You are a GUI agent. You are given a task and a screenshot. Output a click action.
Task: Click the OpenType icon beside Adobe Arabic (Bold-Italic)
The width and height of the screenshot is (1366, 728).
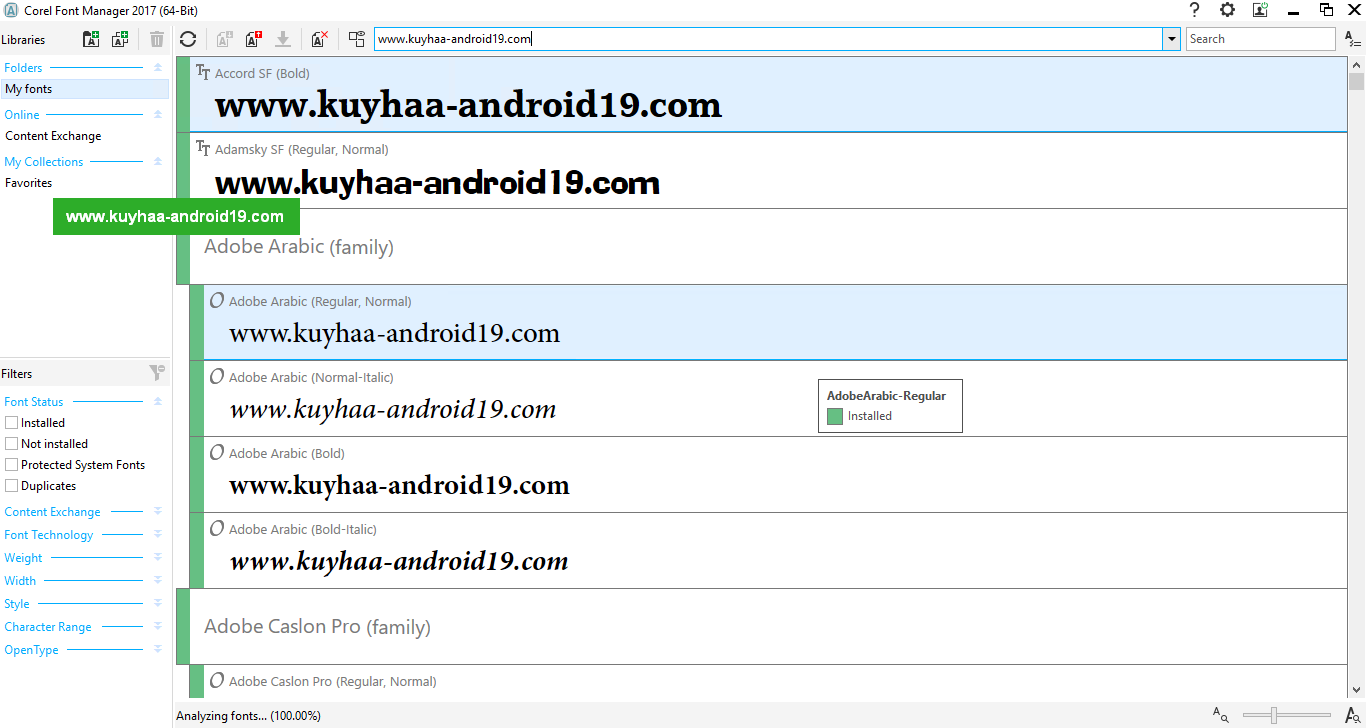(217, 529)
